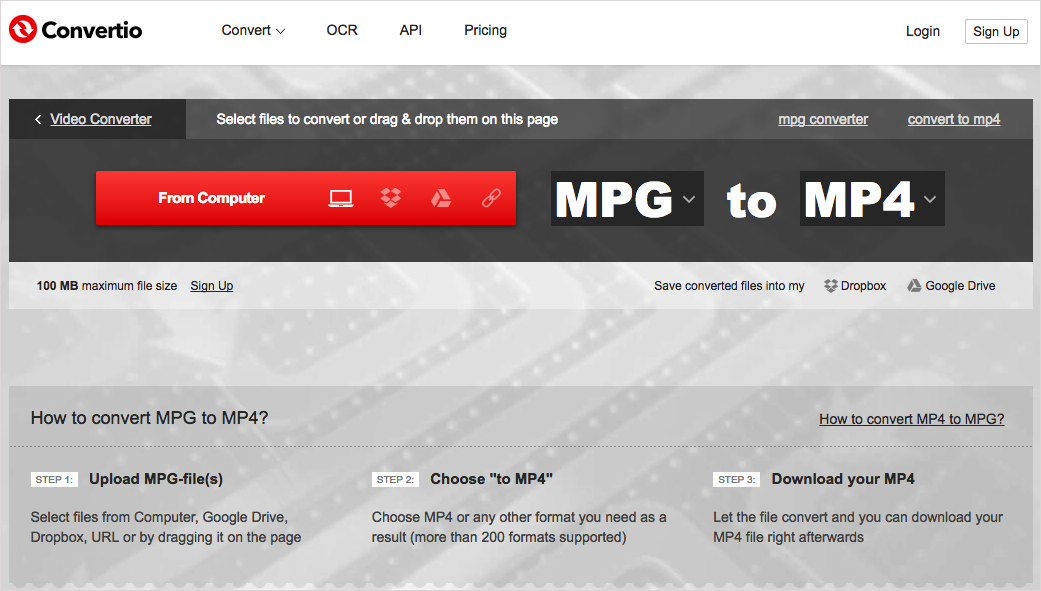1041x591 pixels.
Task: Click the 'STEP 2:' label
Action: pyautogui.click(x=396, y=479)
